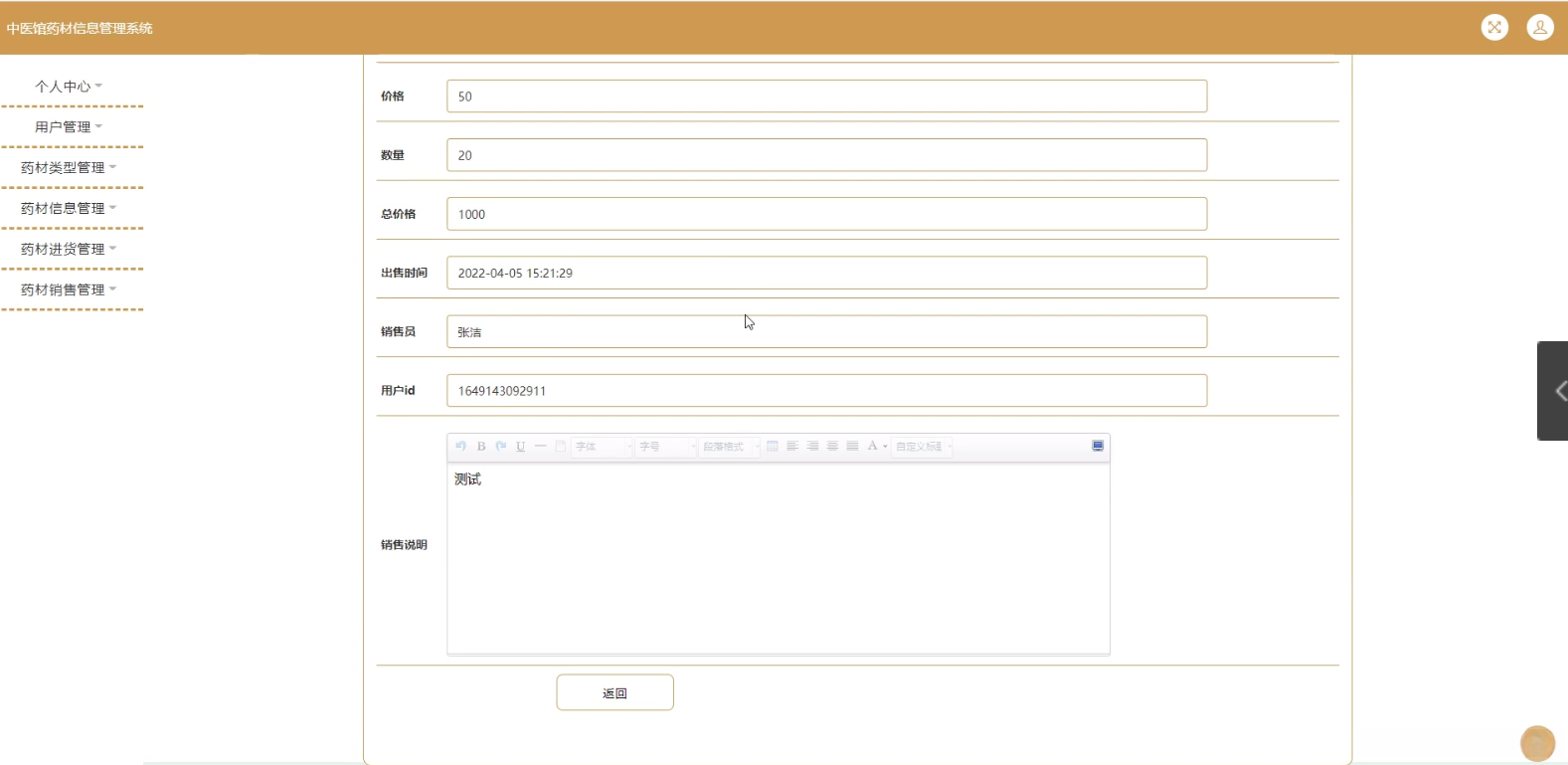Image resolution: width=1568 pixels, height=765 pixels.
Task: Click the redo icon in the editor toolbar
Action: 501,447
